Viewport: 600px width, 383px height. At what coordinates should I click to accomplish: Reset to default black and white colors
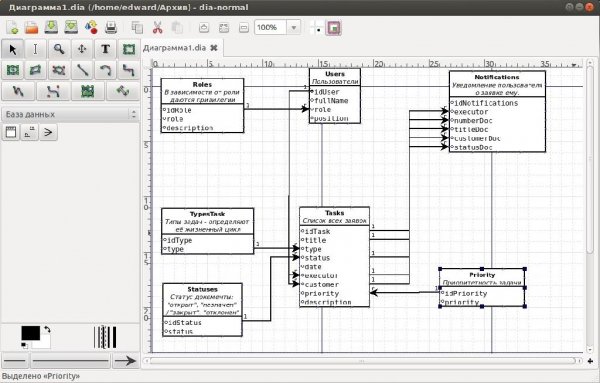pyautogui.click(x=24, y=346)
